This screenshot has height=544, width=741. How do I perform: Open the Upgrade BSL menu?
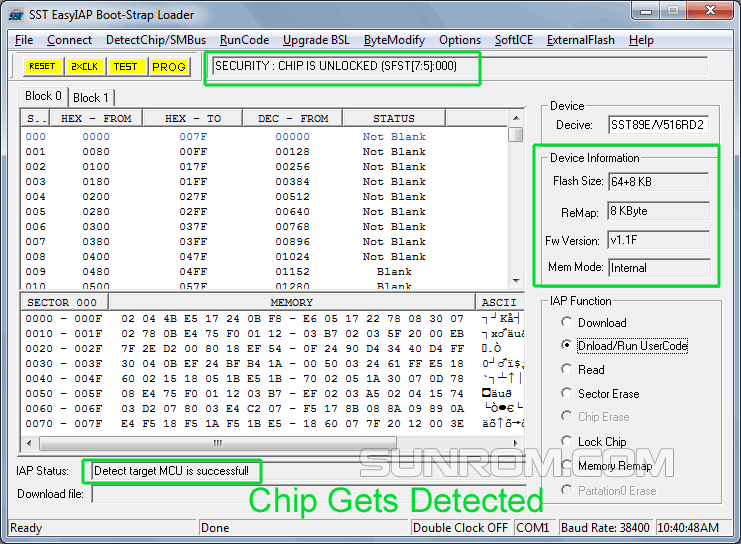point(316,40)
